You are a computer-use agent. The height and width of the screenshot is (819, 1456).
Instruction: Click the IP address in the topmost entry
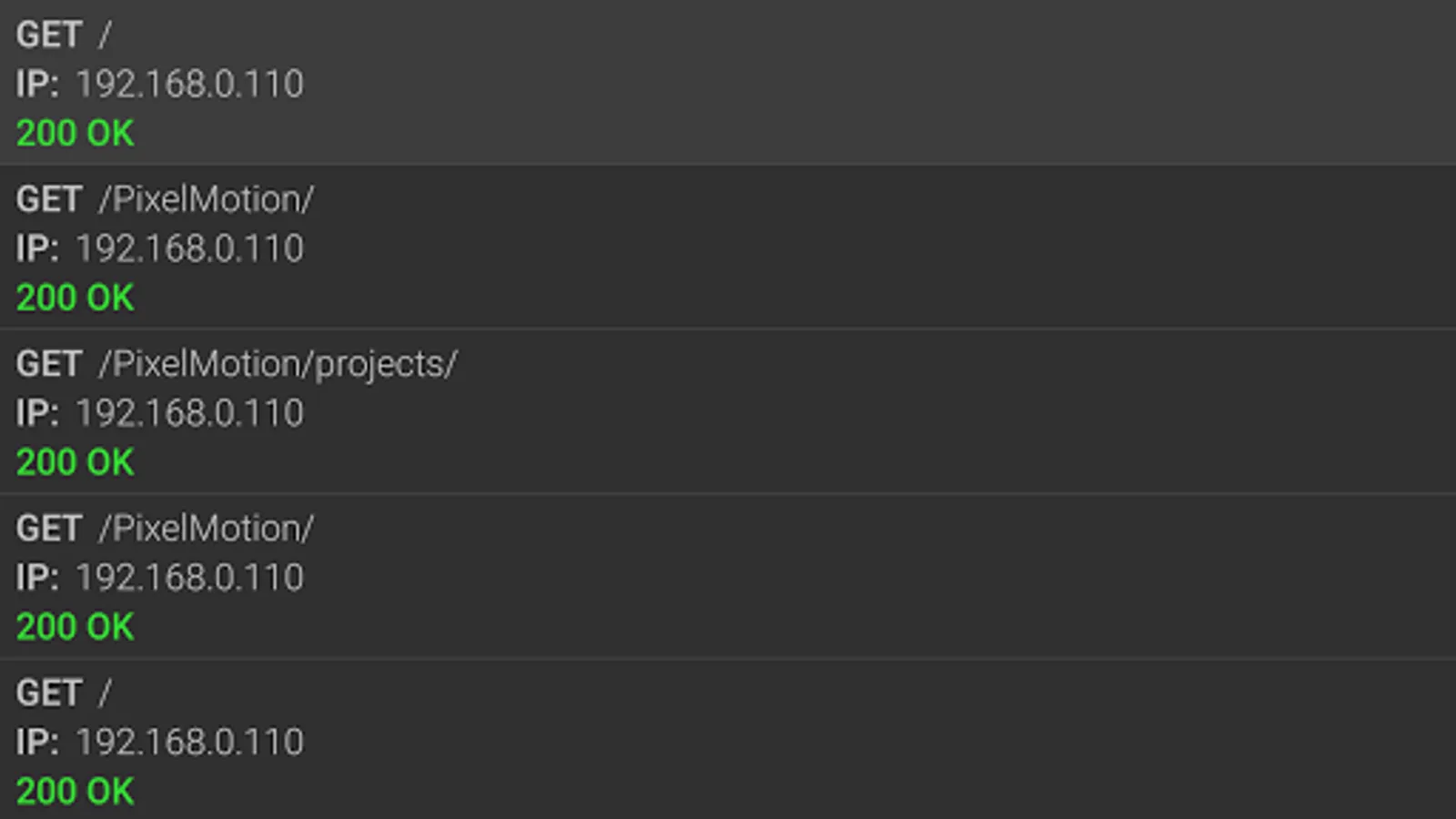tap(189, 85)
